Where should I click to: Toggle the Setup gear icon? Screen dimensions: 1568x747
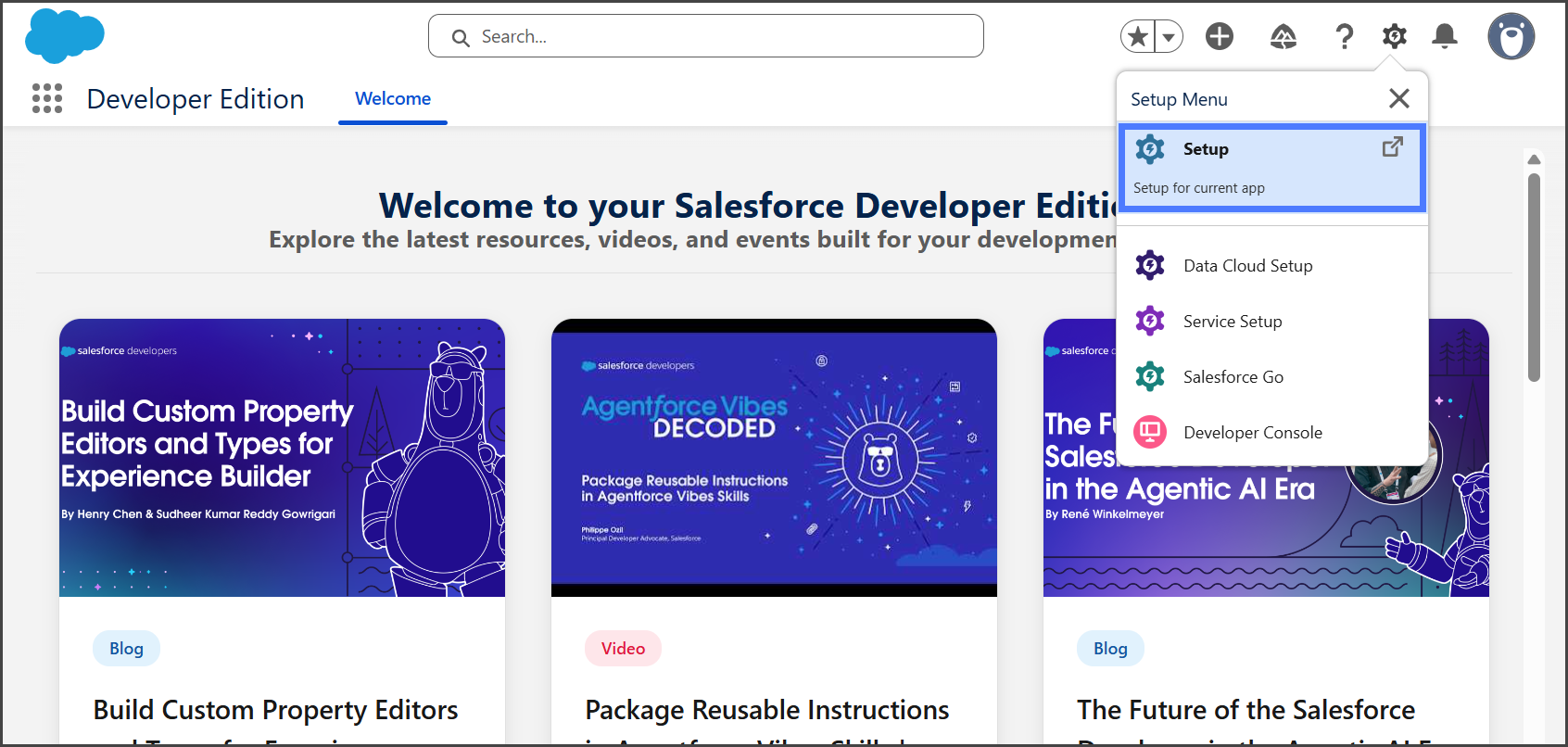point(1394,37)
